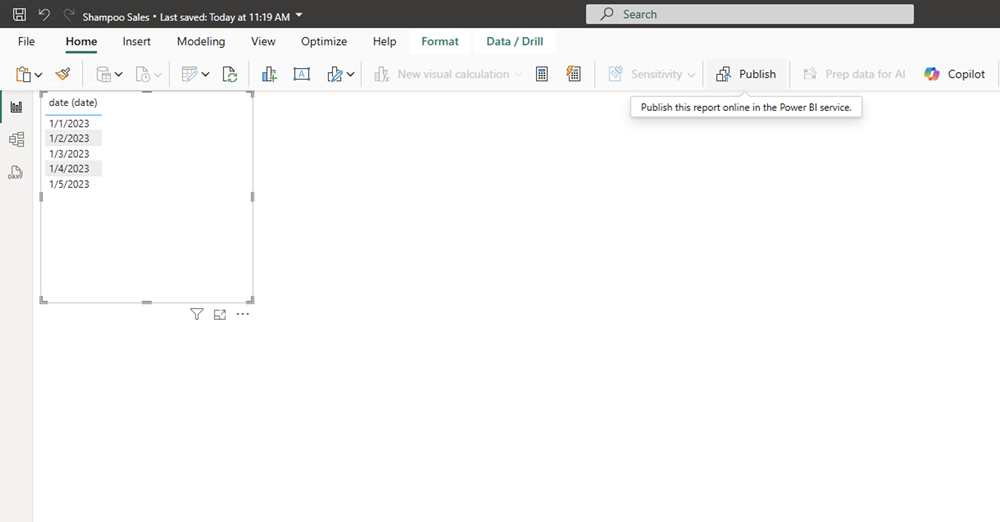Open the Modeling ribbon tab
1000x522 pixels.
[x=201, y=42]
